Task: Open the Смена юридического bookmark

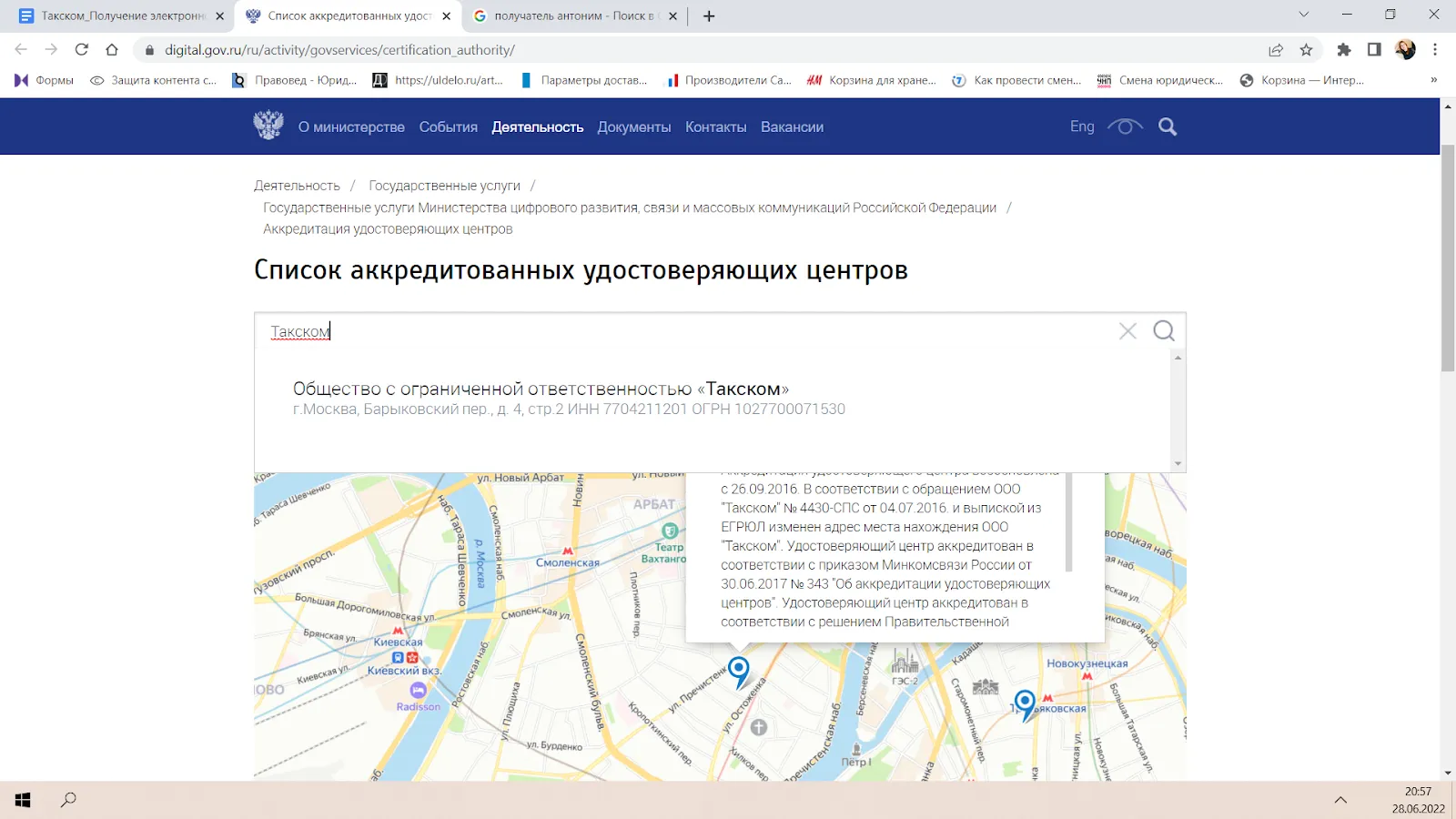Action: (1160, 80)
